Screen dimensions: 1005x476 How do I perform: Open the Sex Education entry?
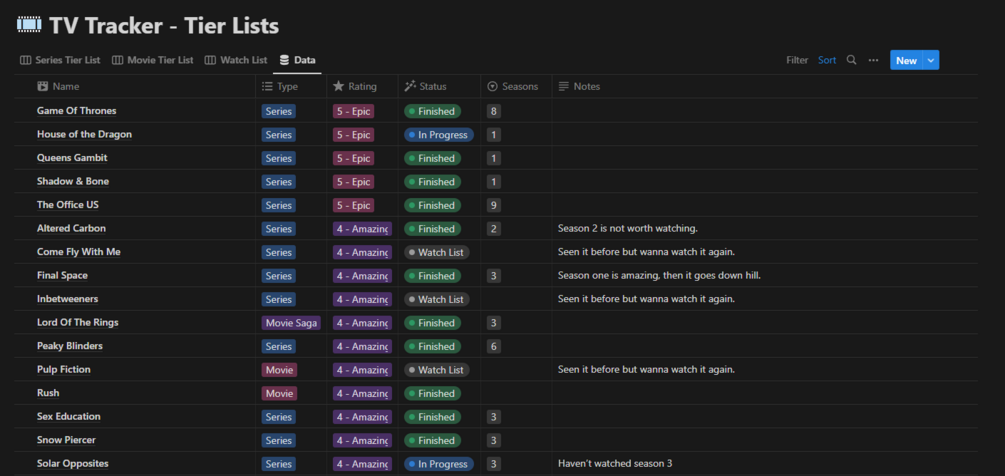coord(69,416)
